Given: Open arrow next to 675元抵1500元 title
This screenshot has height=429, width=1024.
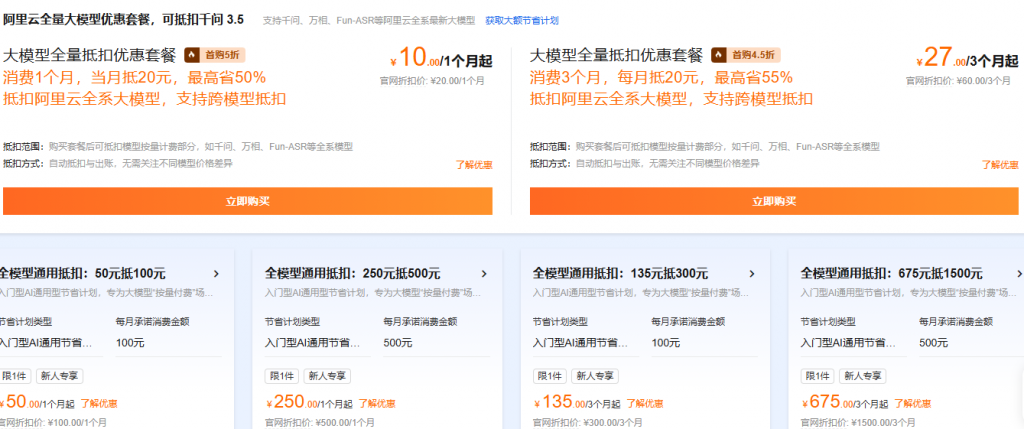Looking at the screenshot, I should click(1018, 273).
